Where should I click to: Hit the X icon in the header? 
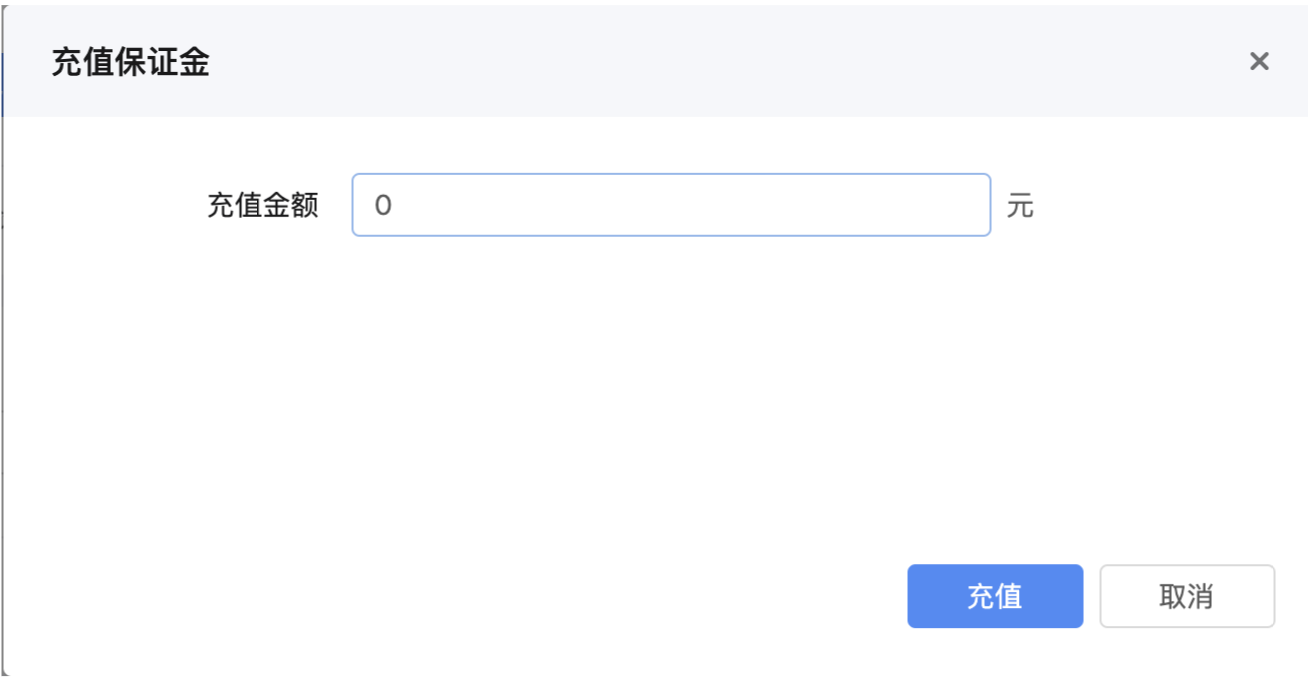tap(1259, 62)
